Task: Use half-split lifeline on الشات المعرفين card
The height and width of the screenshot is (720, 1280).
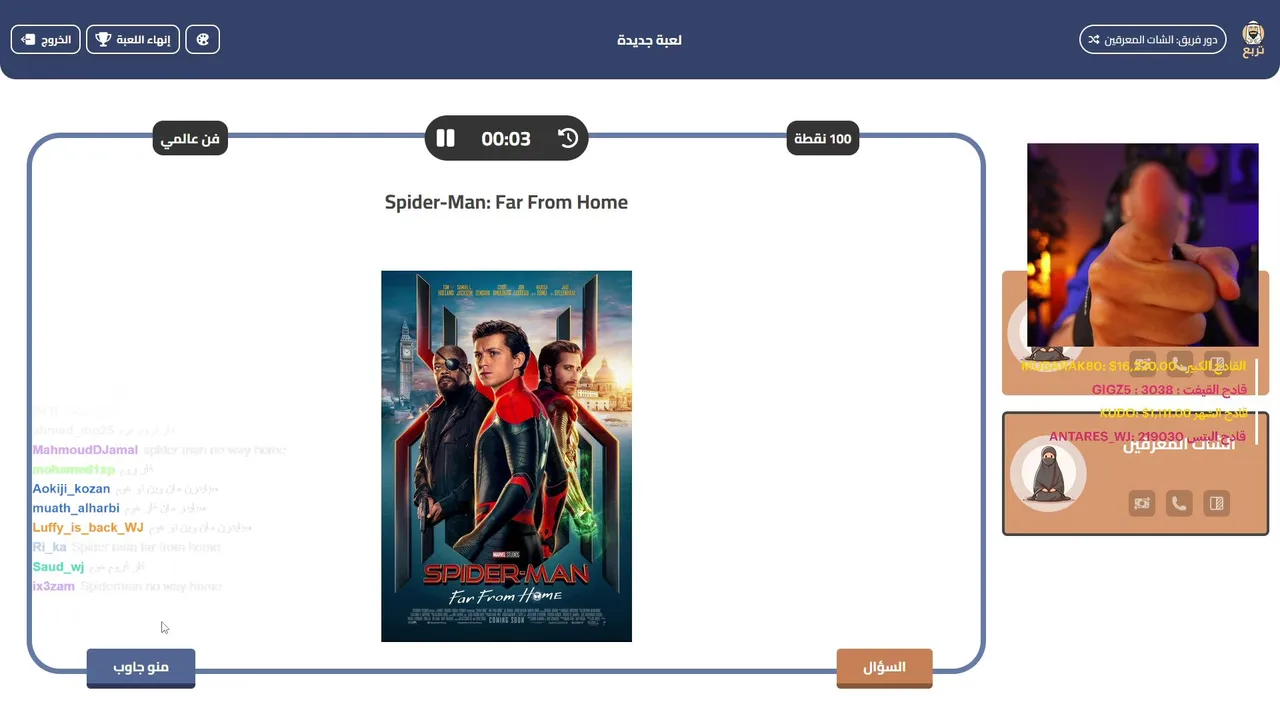Action: [1216, 503]
